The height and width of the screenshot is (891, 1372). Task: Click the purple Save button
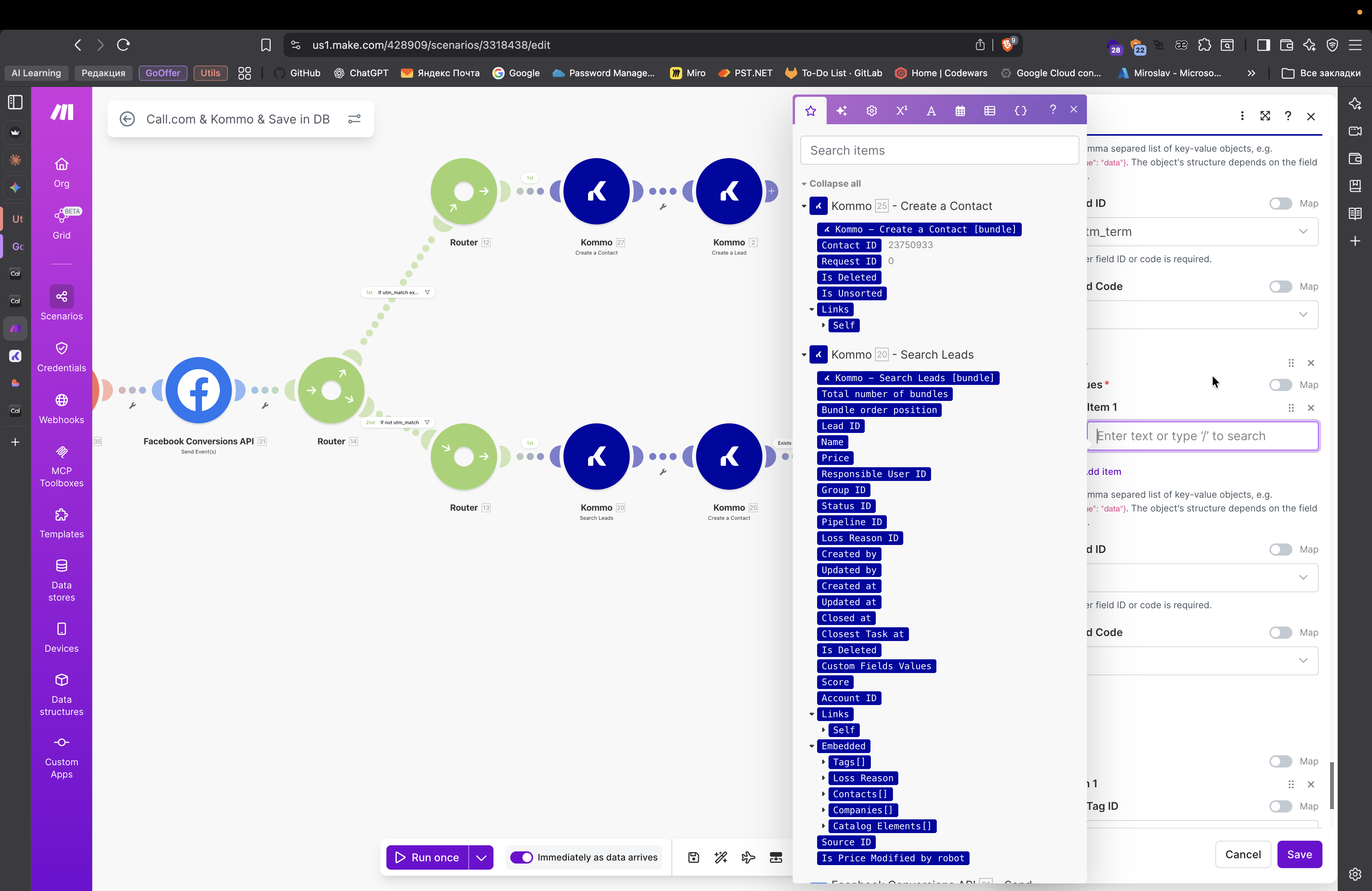pos(1299,854)
